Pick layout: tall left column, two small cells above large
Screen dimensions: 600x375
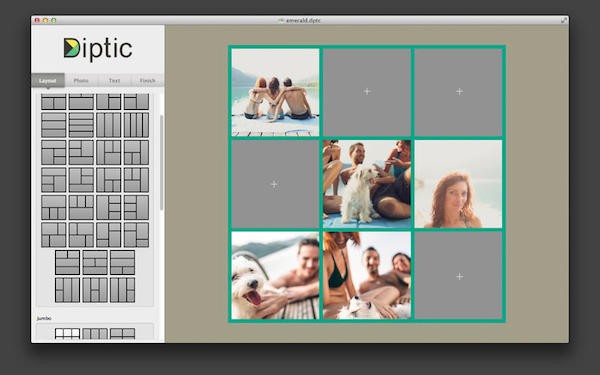109,152
